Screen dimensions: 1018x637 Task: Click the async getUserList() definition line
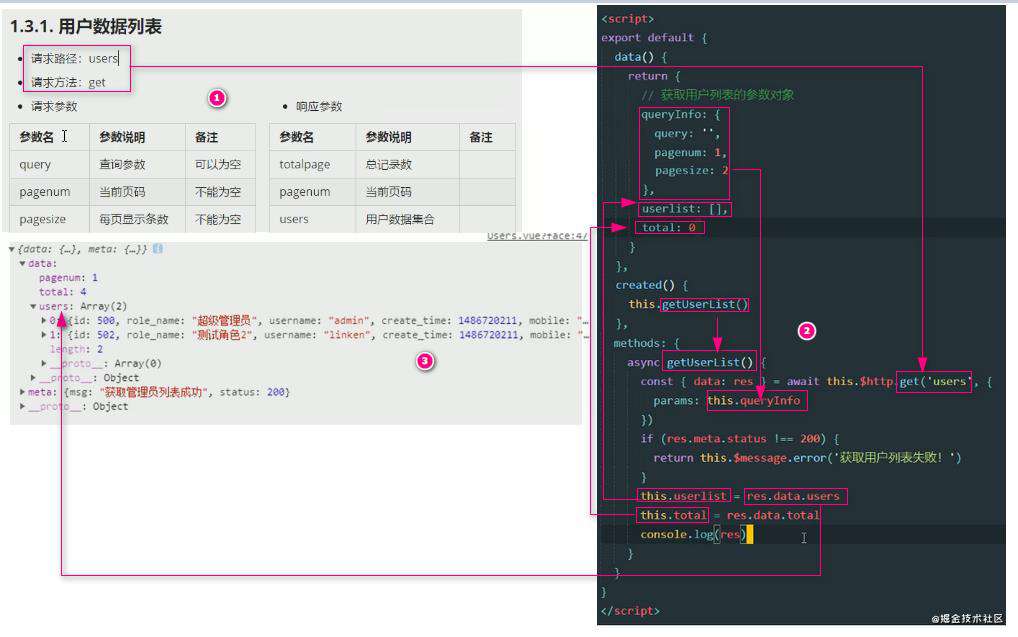point(697,362)
